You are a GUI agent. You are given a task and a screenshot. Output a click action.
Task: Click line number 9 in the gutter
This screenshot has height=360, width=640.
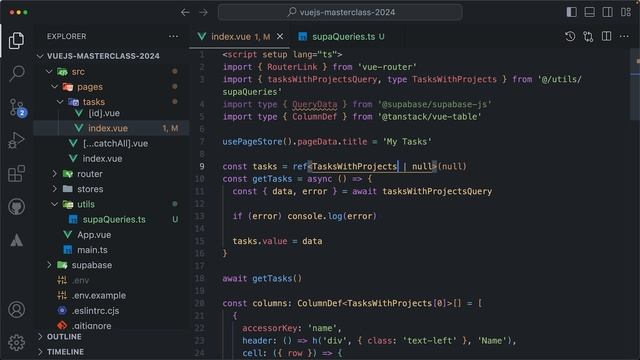[202, 167]
